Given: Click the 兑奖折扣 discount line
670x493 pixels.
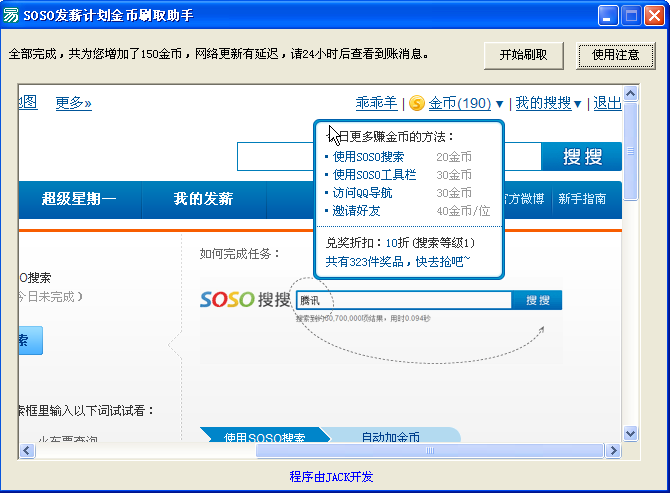Looking at the screenshot, I should pyautogui.click(x=400, y=243).
